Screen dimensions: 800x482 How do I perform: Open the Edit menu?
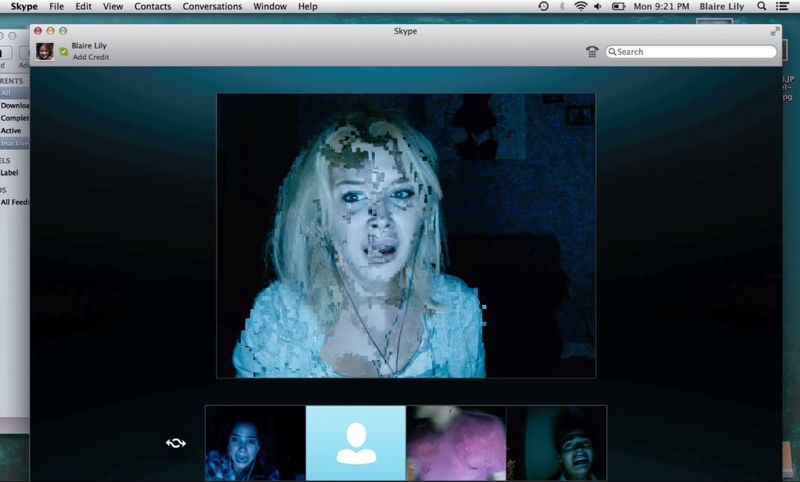[x=83, y=7]
